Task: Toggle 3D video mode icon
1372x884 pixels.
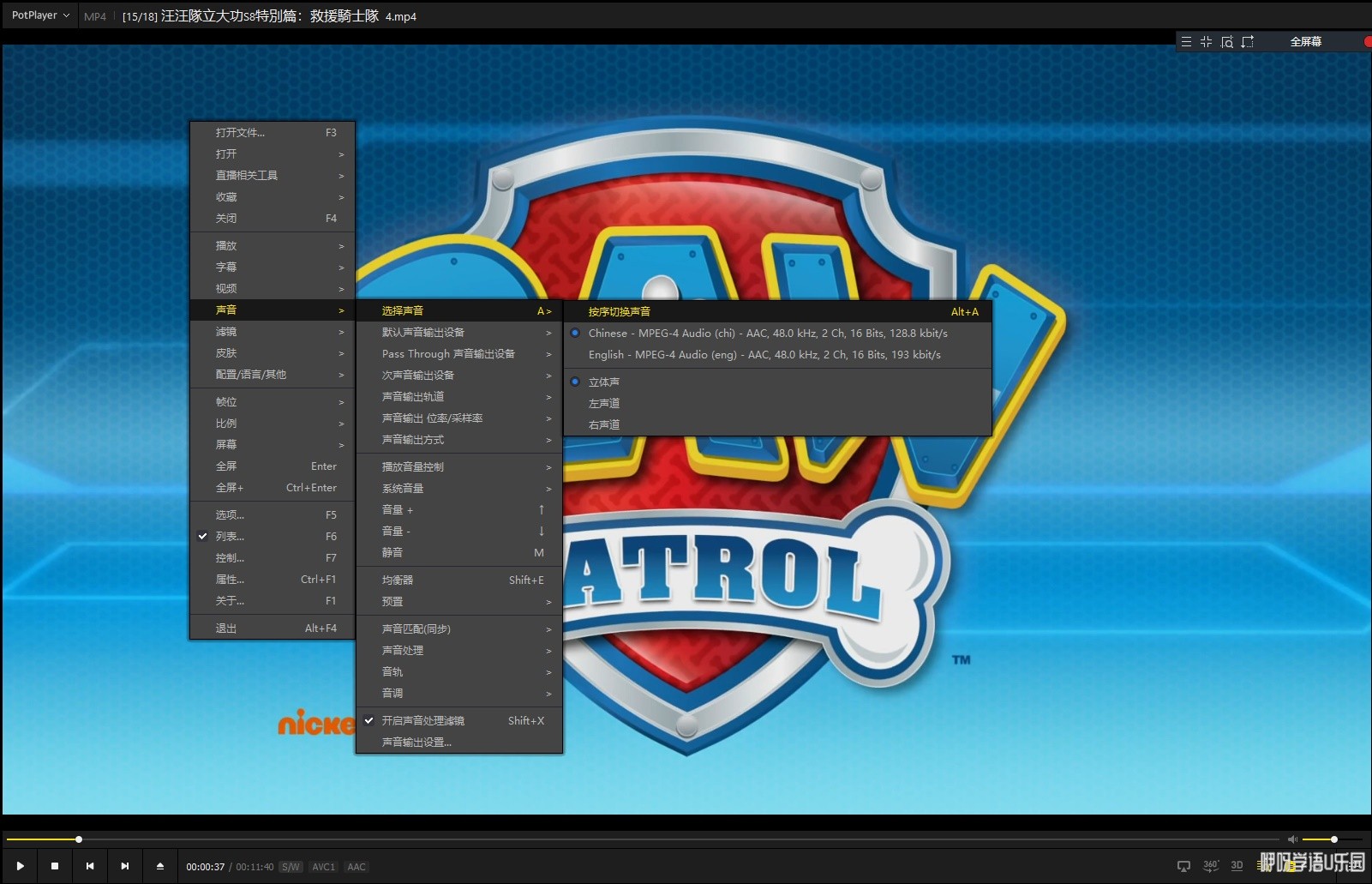Action: [1237, 866]
